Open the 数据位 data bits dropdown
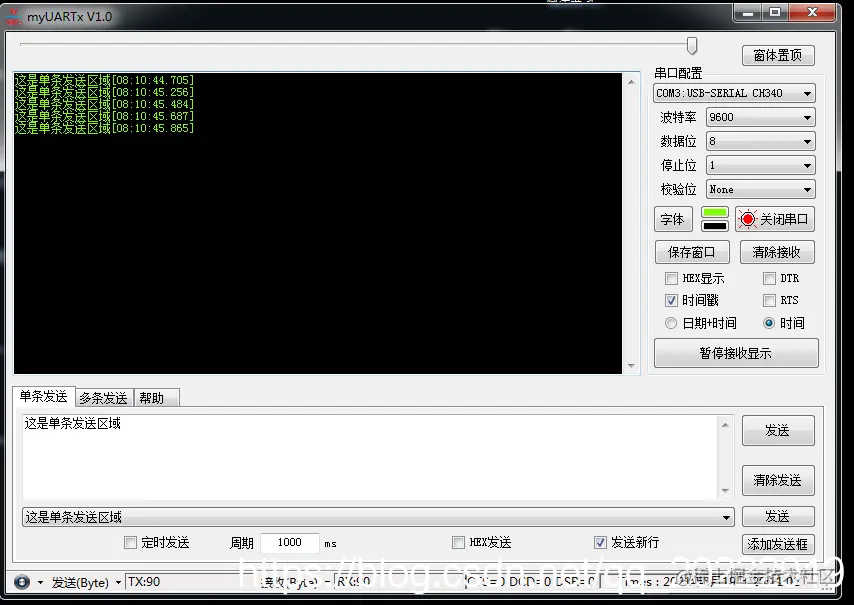Viewport: 854px width, 605px height. click(x=760, y=142)
